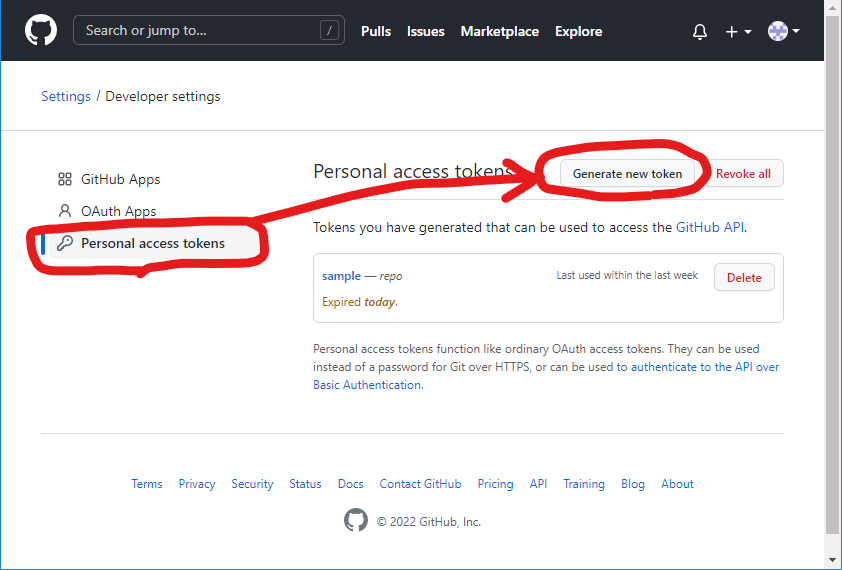Click the footer GitHub logo
The width and height of the screenshot is (842, 570).
click(356, 521)
